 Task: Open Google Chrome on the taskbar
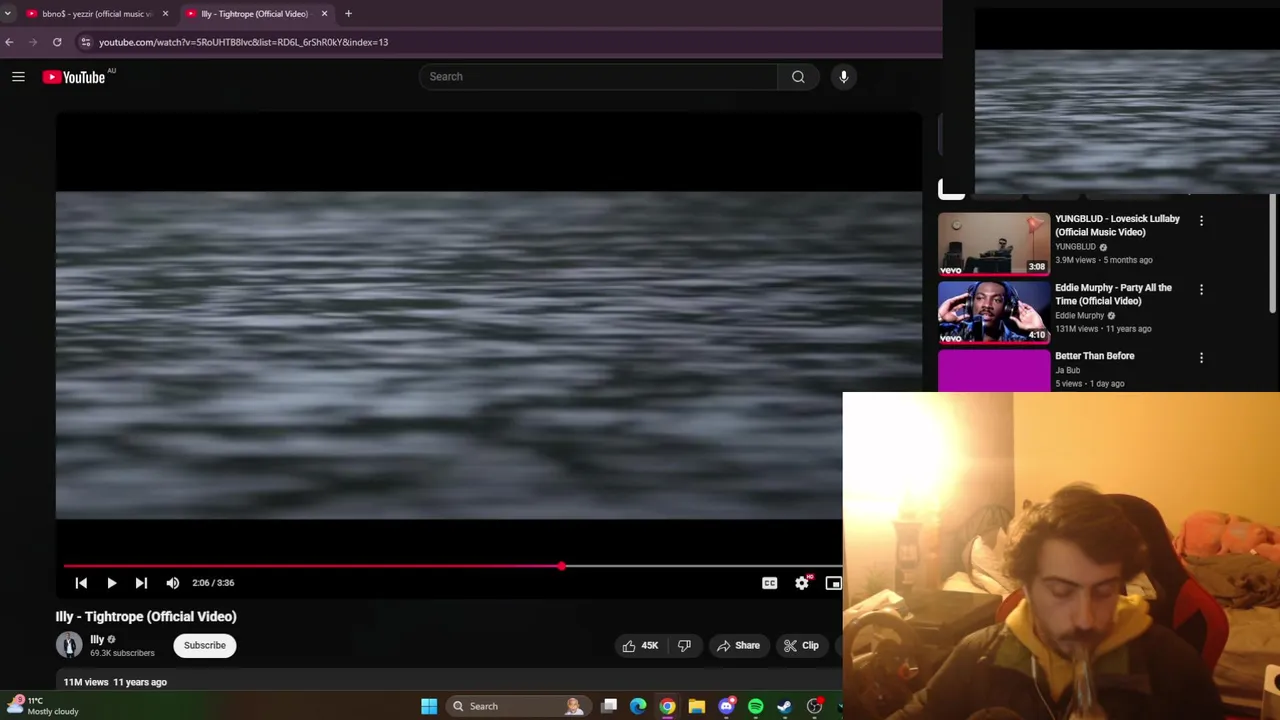[667, 706]
